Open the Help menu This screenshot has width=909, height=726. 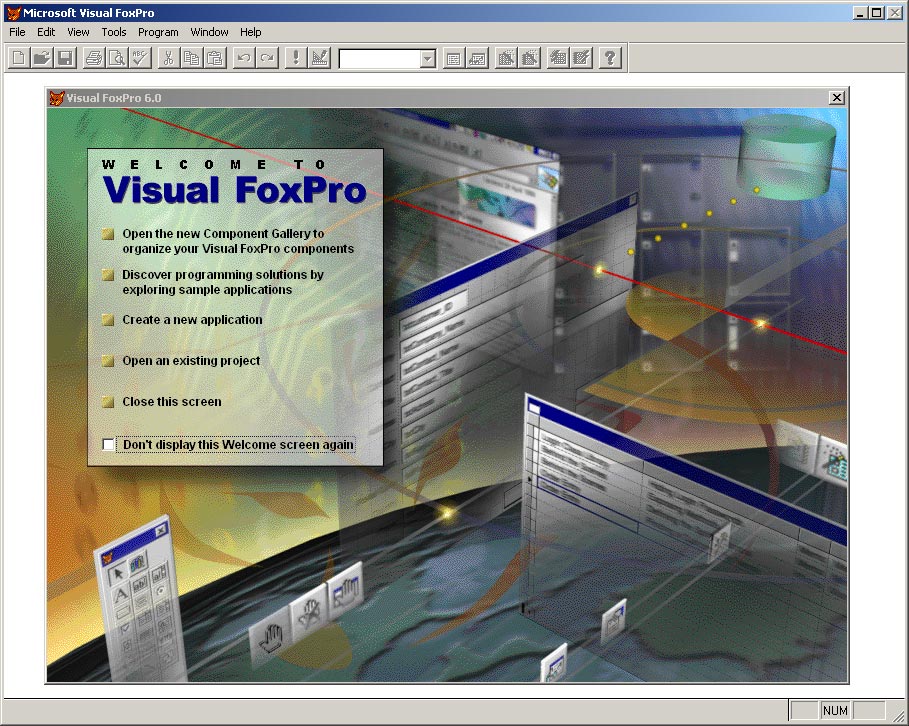(x=250, y=32)
